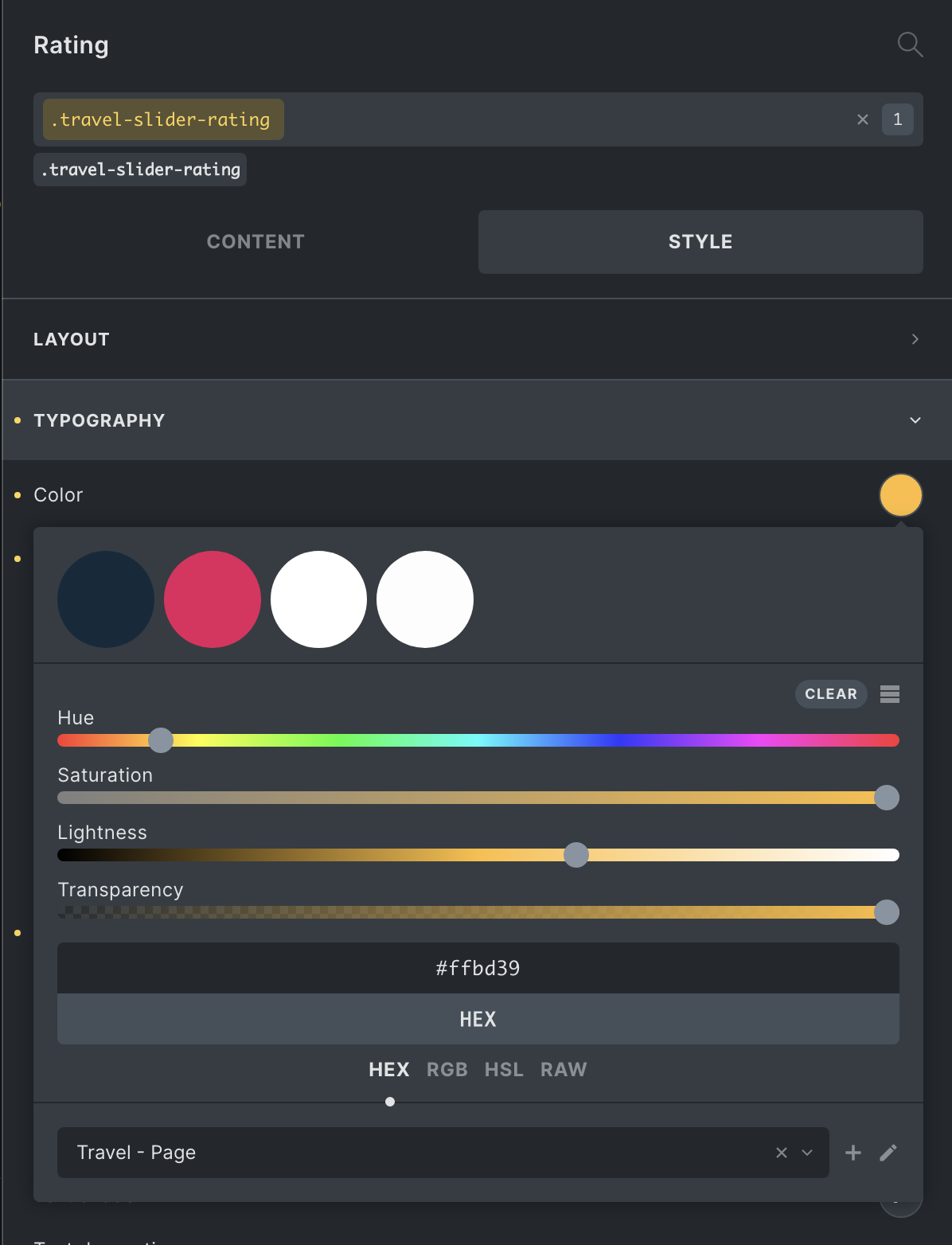Viewport: 952px width, 1245px height.
Task: Click the .travel-slider-rating class chip below the field
Action: (140, 170)
